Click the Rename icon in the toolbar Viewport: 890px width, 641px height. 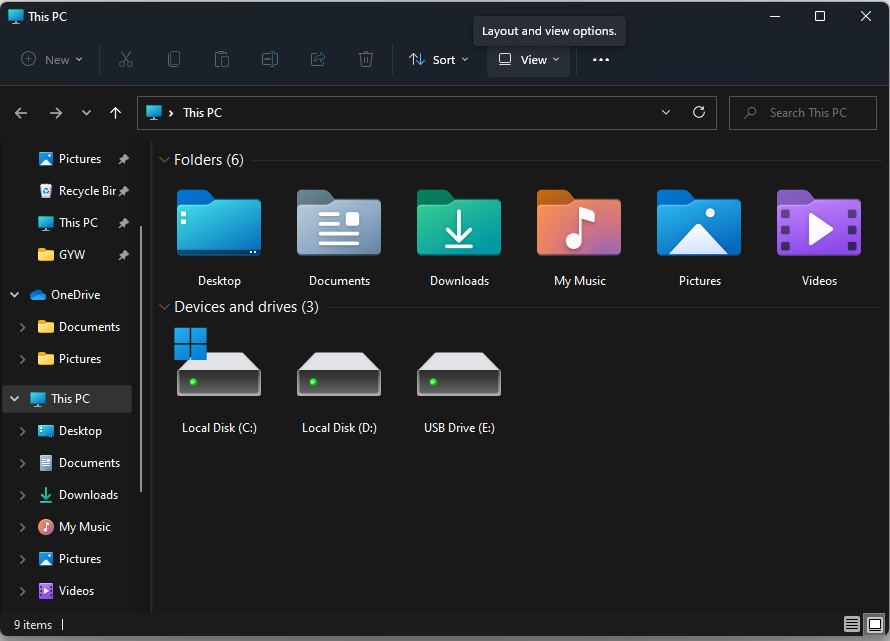tap(269, 59)
